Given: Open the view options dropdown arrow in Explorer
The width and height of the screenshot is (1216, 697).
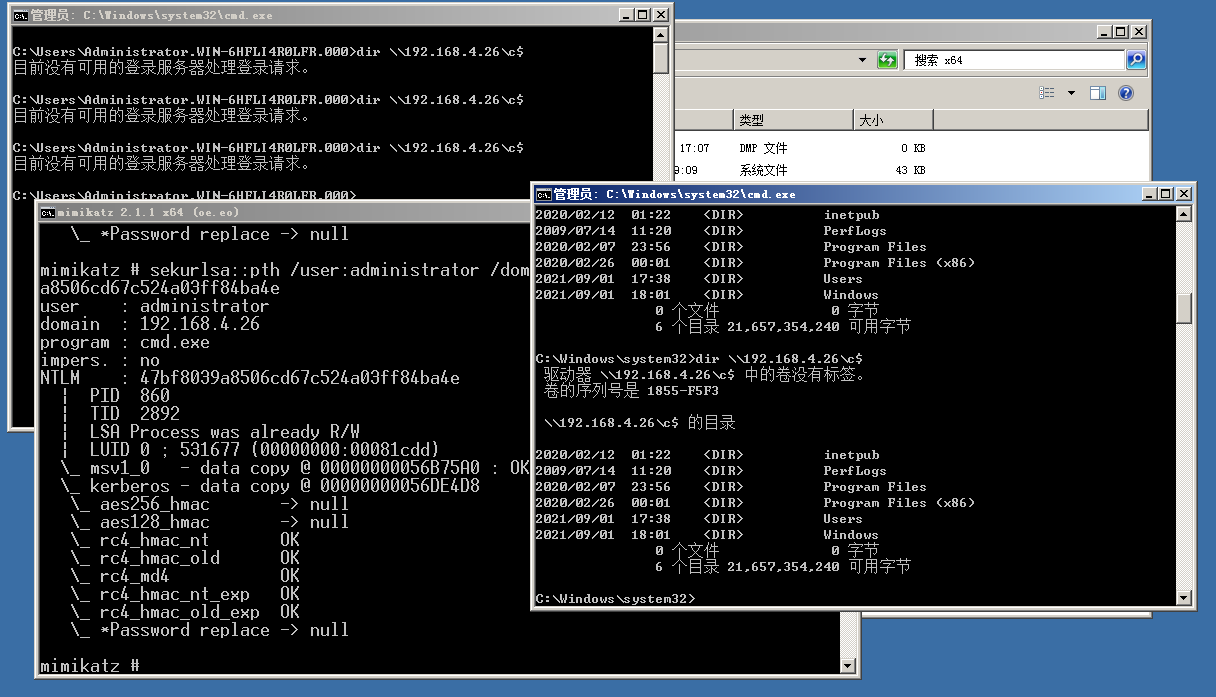Looking at the screenshot, I should click(1071, 93).
